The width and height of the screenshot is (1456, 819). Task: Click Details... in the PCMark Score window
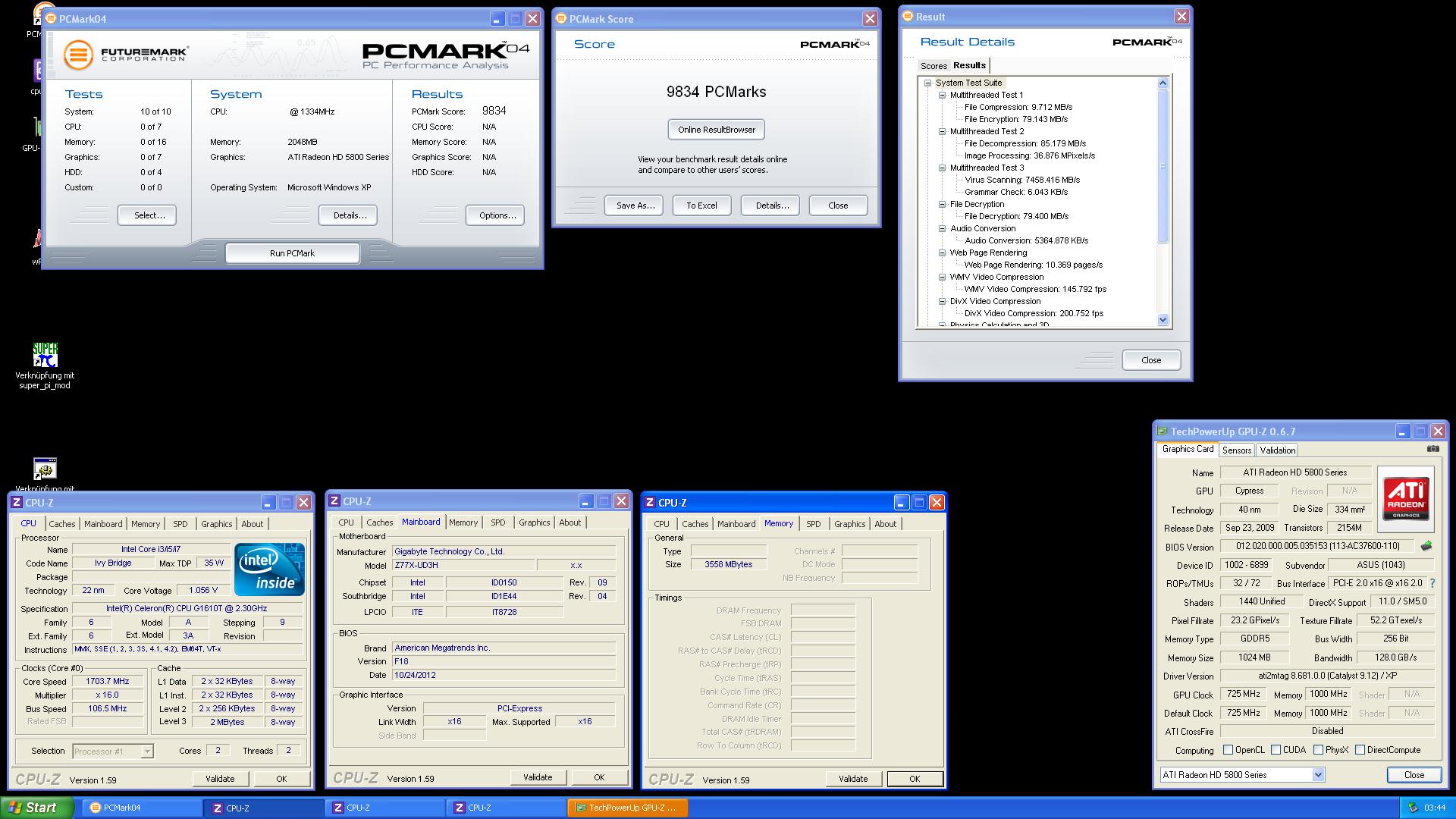tap(772, 206)
